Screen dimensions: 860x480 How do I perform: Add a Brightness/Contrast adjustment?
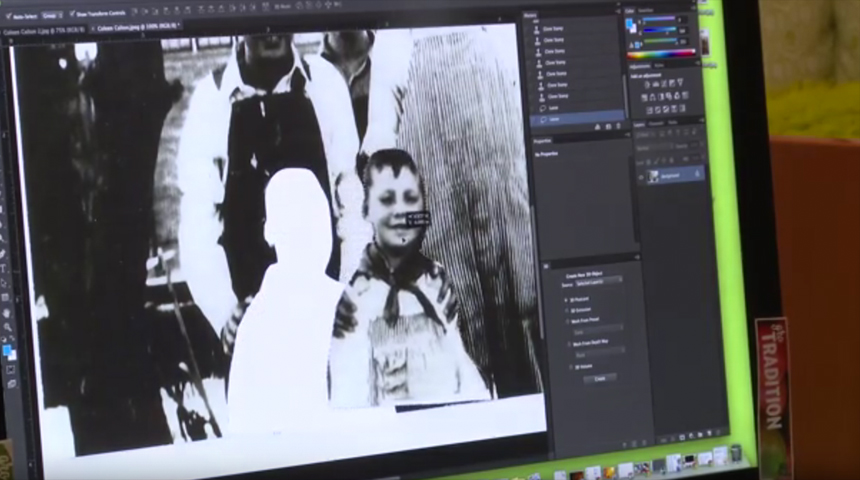[647, 83]
